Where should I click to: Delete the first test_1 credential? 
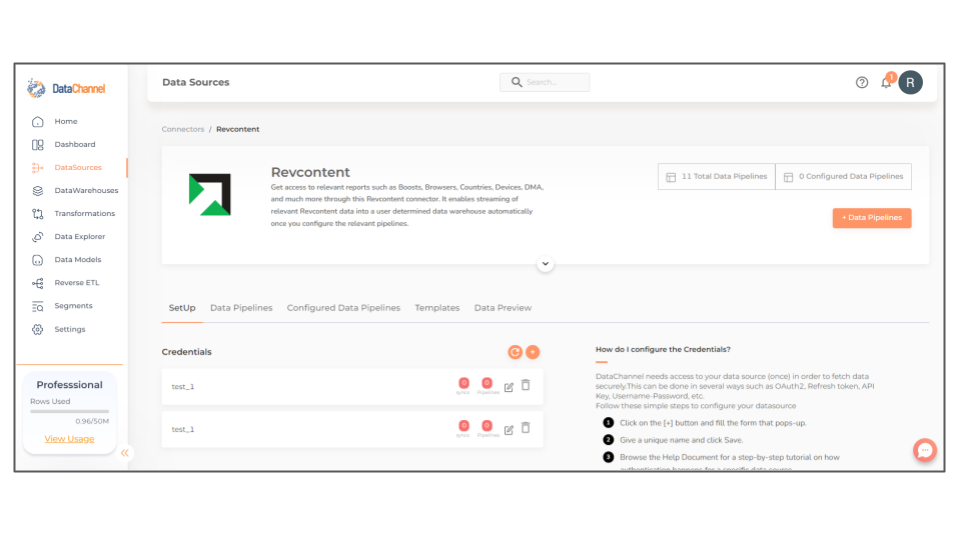pos(525,385)
